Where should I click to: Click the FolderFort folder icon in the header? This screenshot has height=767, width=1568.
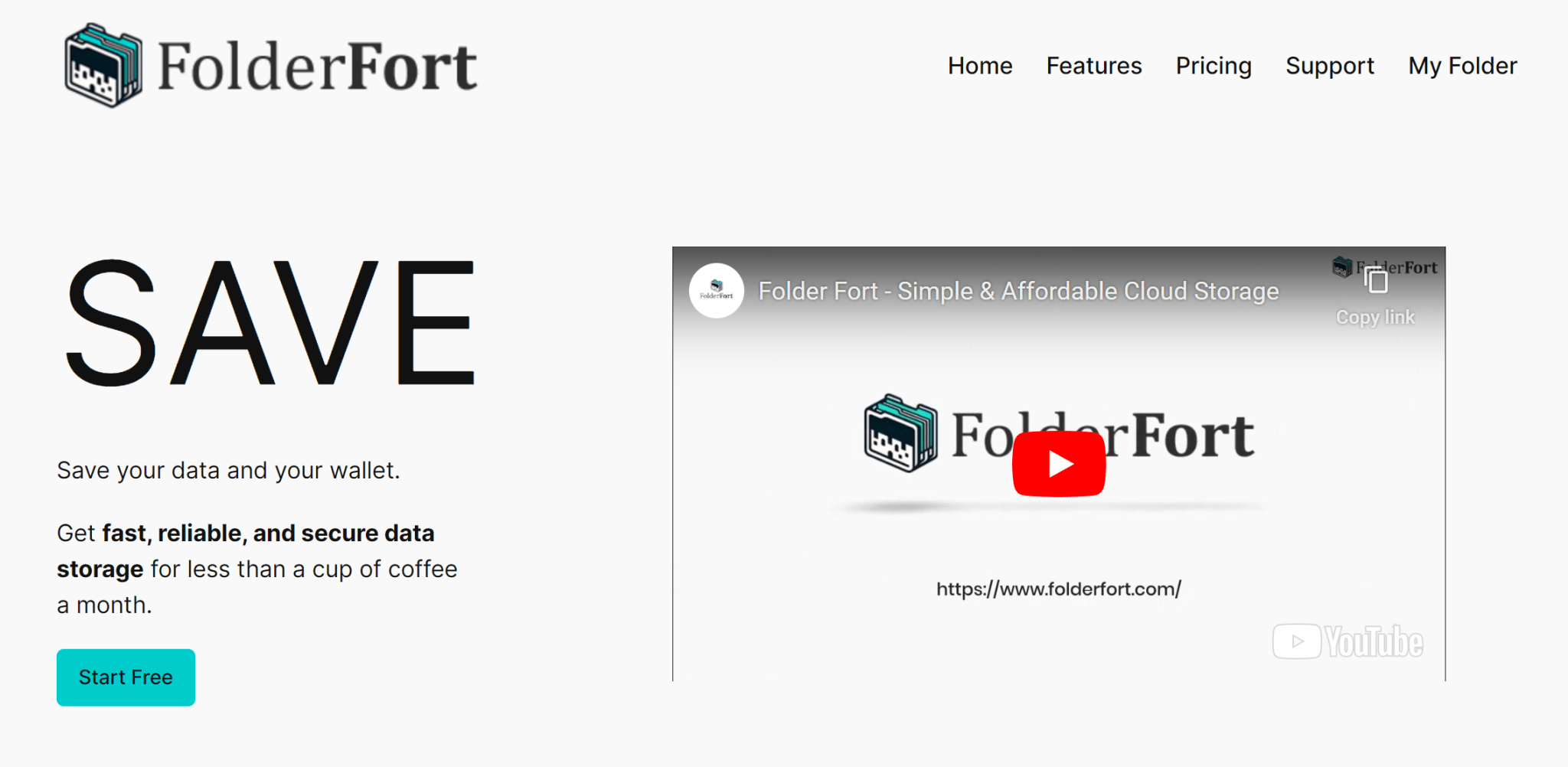103,65
